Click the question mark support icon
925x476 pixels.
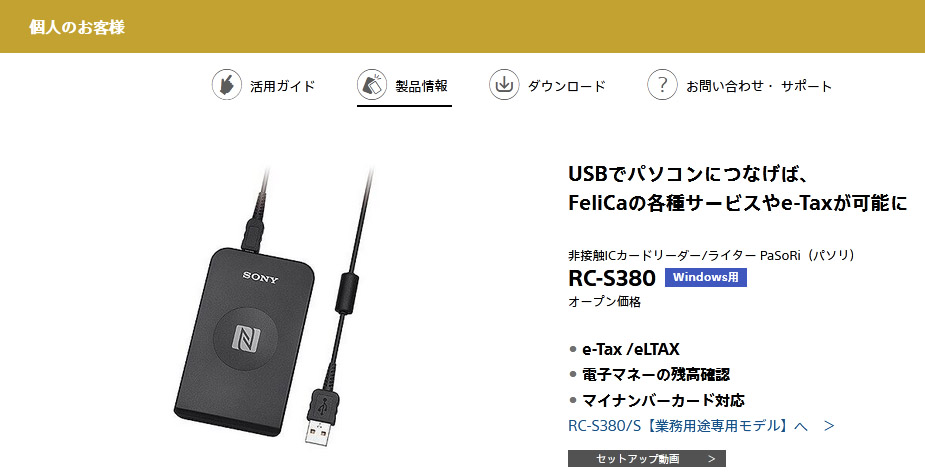662,85
